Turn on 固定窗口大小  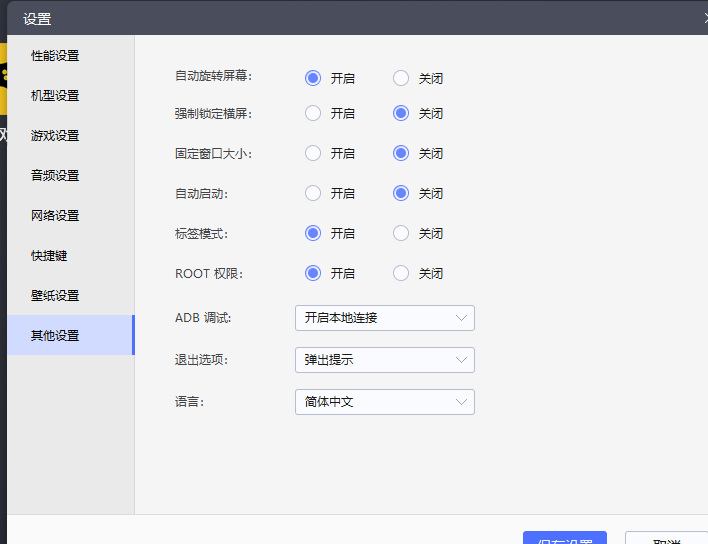[313, 154]
